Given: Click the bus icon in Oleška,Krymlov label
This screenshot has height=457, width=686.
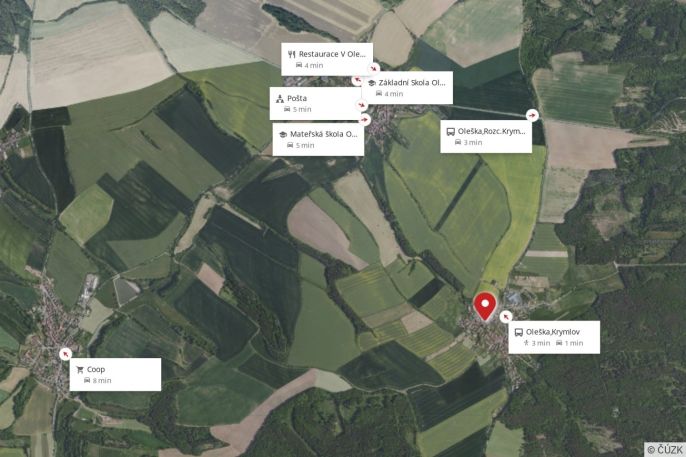Looking at the screenshot, I should (x=518, y=332).
